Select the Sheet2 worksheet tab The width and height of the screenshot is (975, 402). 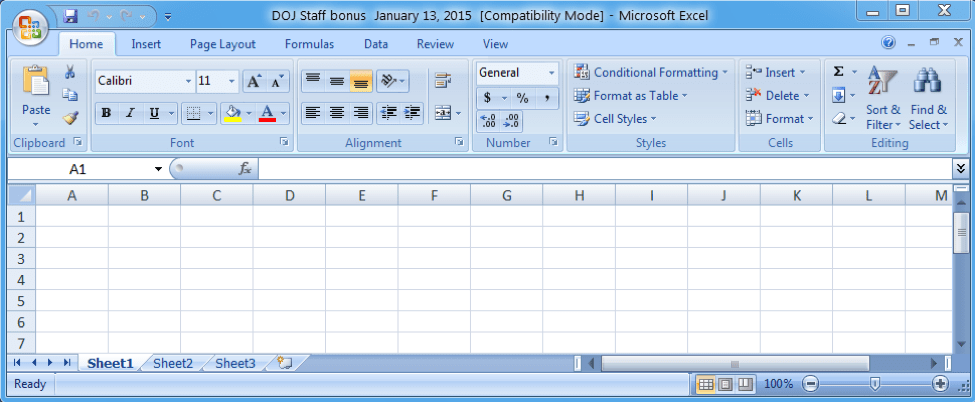[173, 363]
